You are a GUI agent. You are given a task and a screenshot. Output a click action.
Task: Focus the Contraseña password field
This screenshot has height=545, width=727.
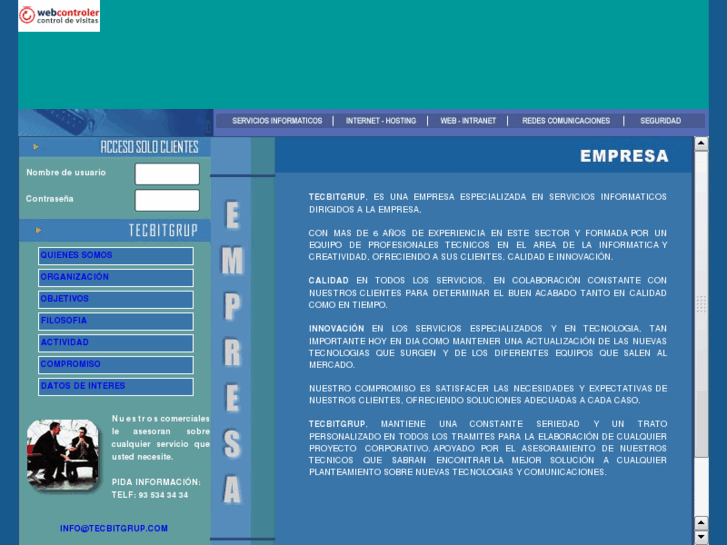click(x=167, y=200)
